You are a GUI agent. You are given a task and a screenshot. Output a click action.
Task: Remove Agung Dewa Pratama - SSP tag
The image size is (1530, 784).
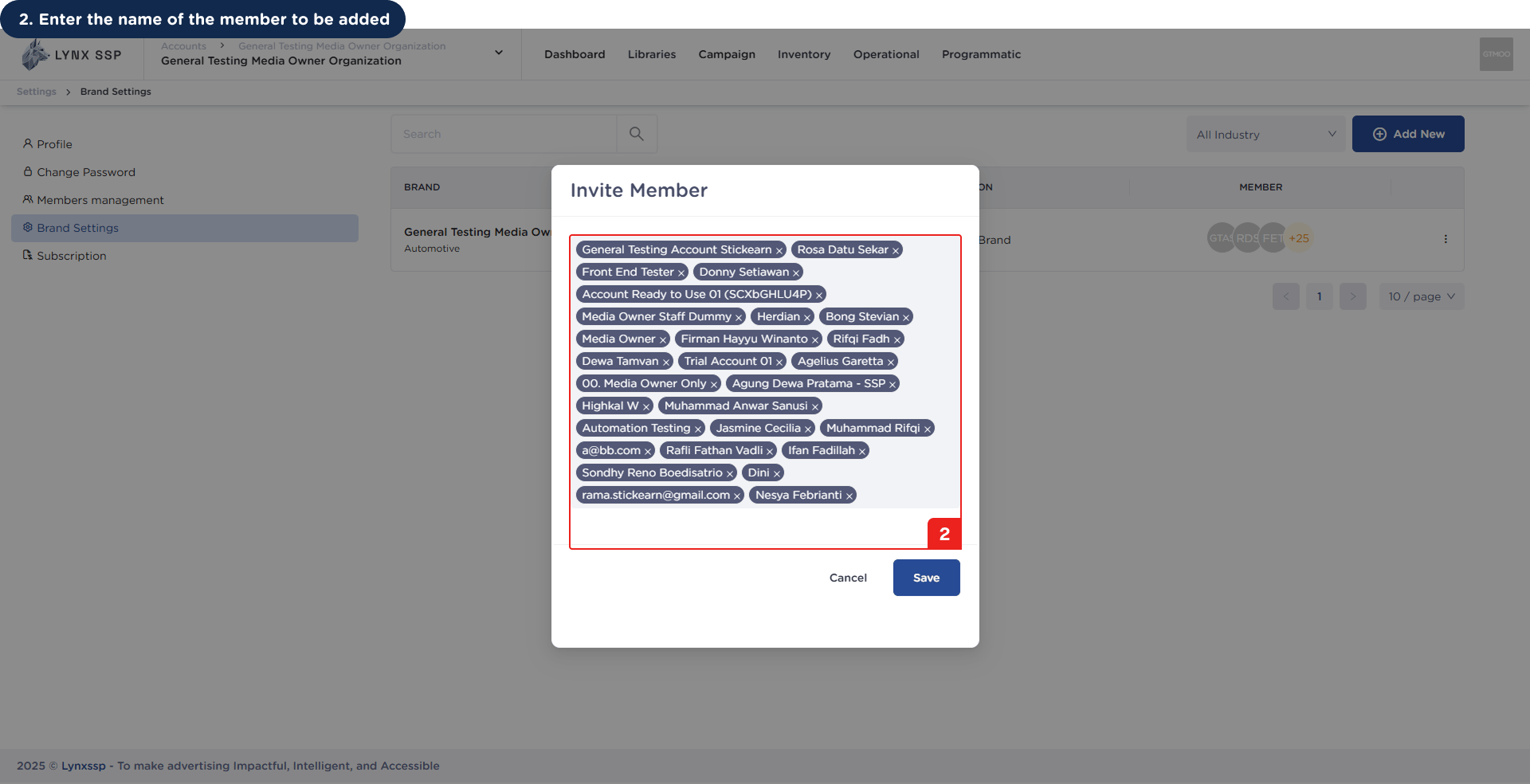tap(892, 384)
